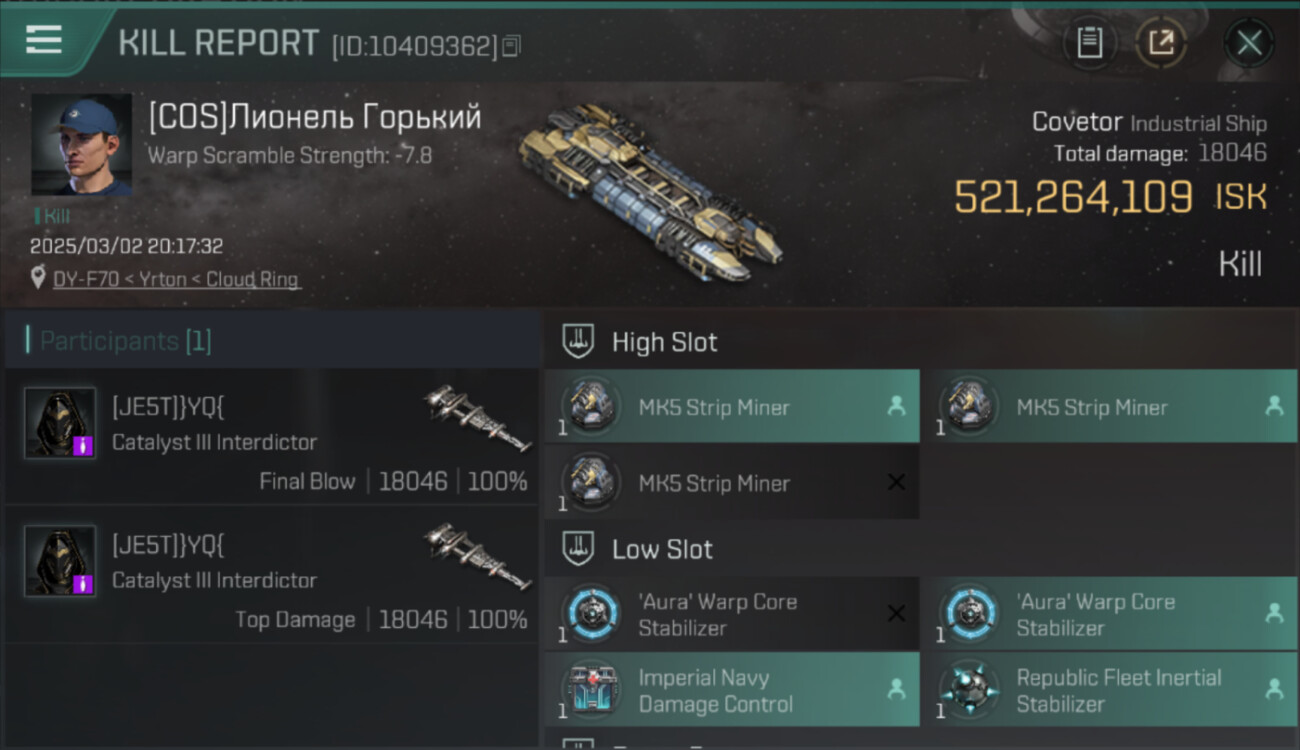Click the share export icon
This screenshot has height=750, width=1300.
pos(1161,43)
